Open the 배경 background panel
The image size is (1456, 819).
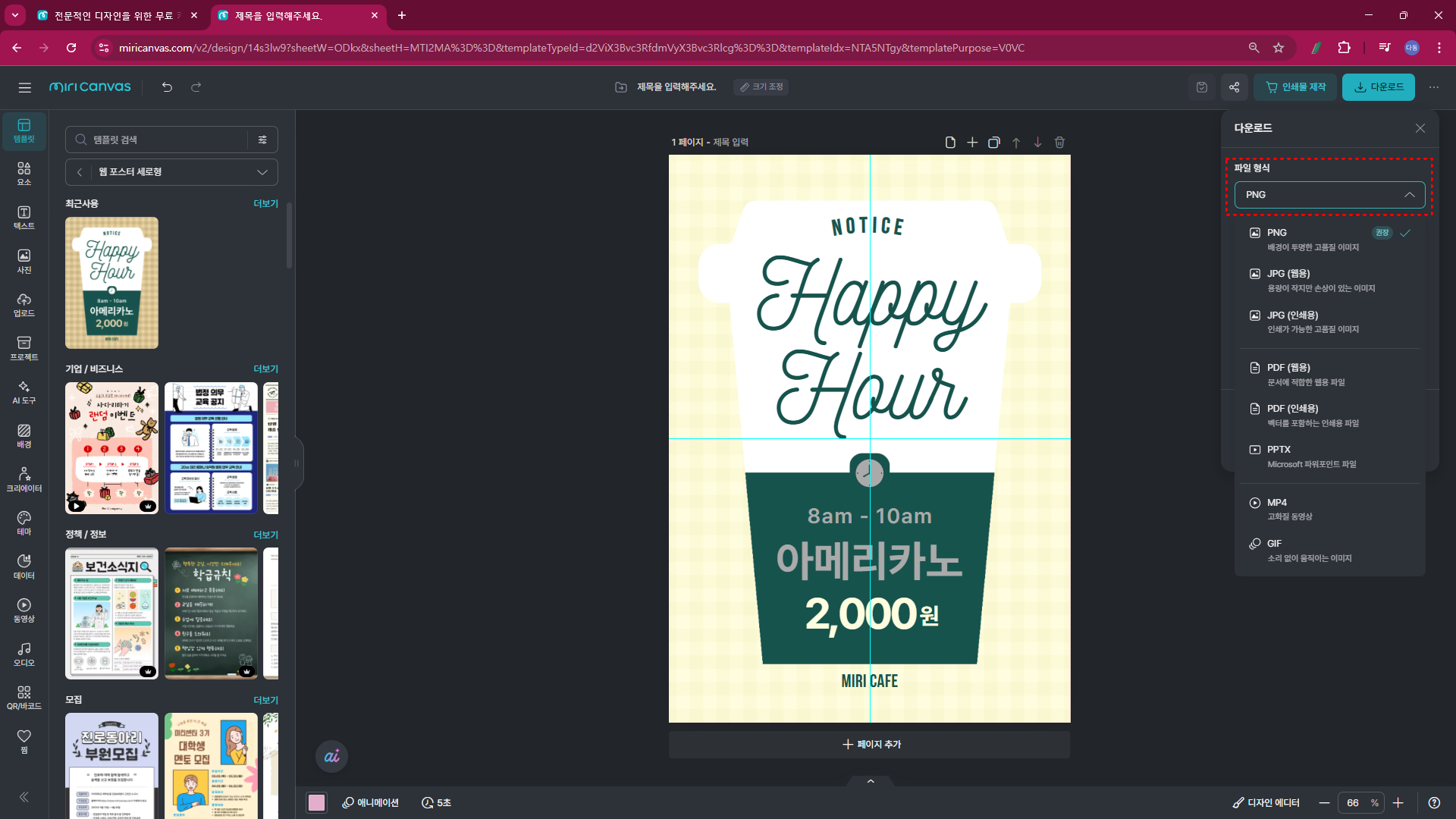(x=24, y=436)
